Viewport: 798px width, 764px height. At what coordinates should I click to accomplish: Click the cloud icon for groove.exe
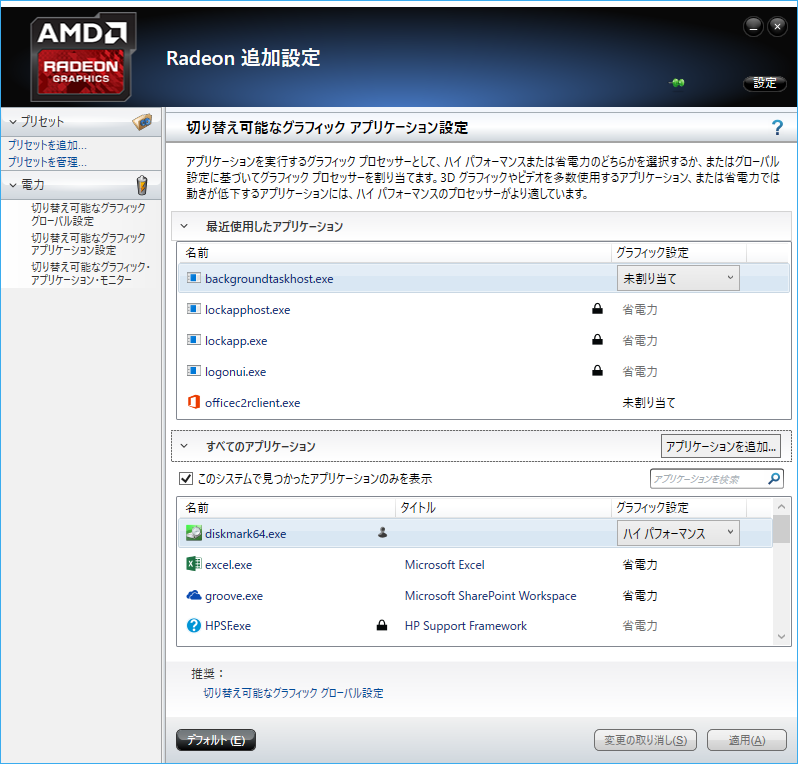193,595
